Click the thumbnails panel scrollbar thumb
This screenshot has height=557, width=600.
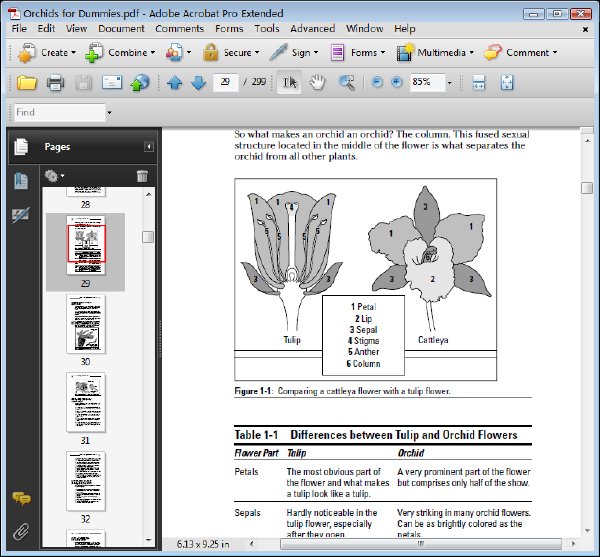(148, 237)
